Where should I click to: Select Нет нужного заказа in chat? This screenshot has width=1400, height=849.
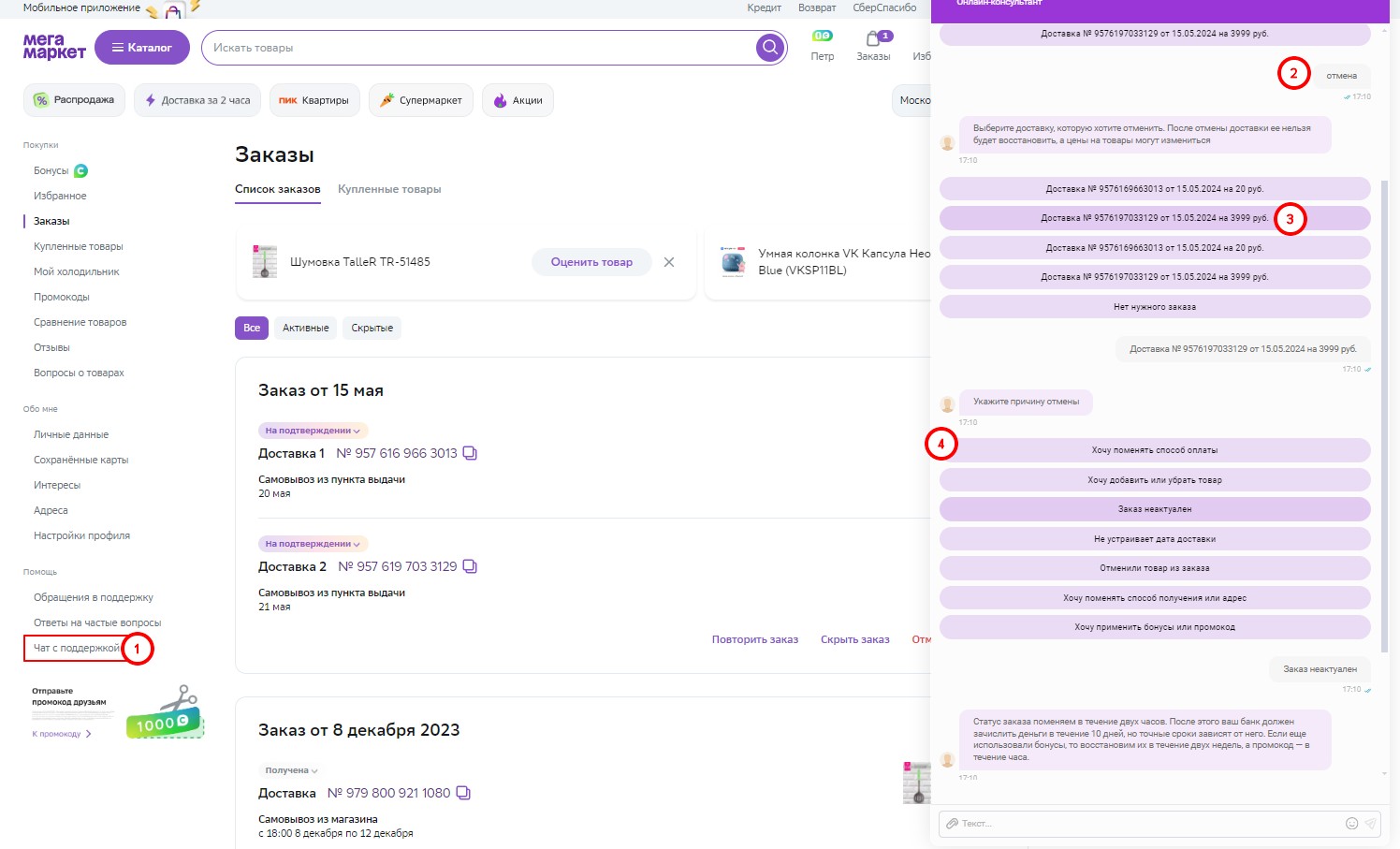pyautogui.click(x=1155, y=307)
